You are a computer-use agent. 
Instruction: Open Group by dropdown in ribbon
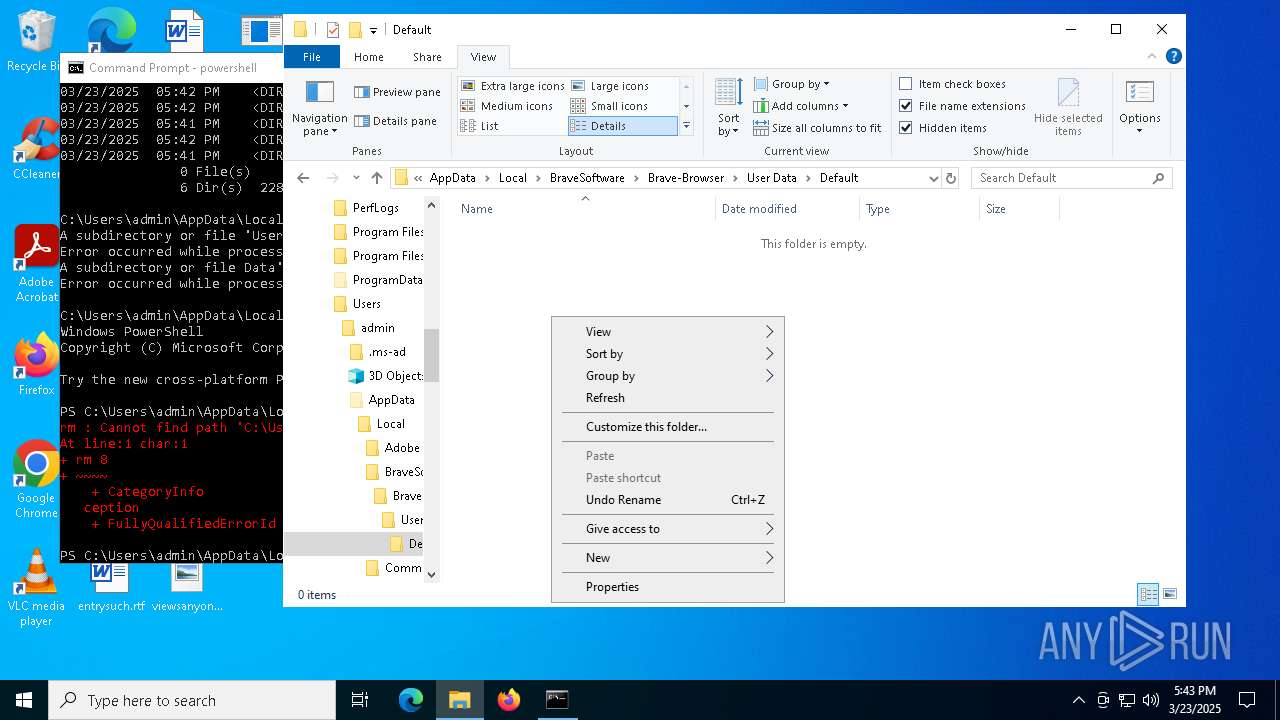click(x=791, y=84)
